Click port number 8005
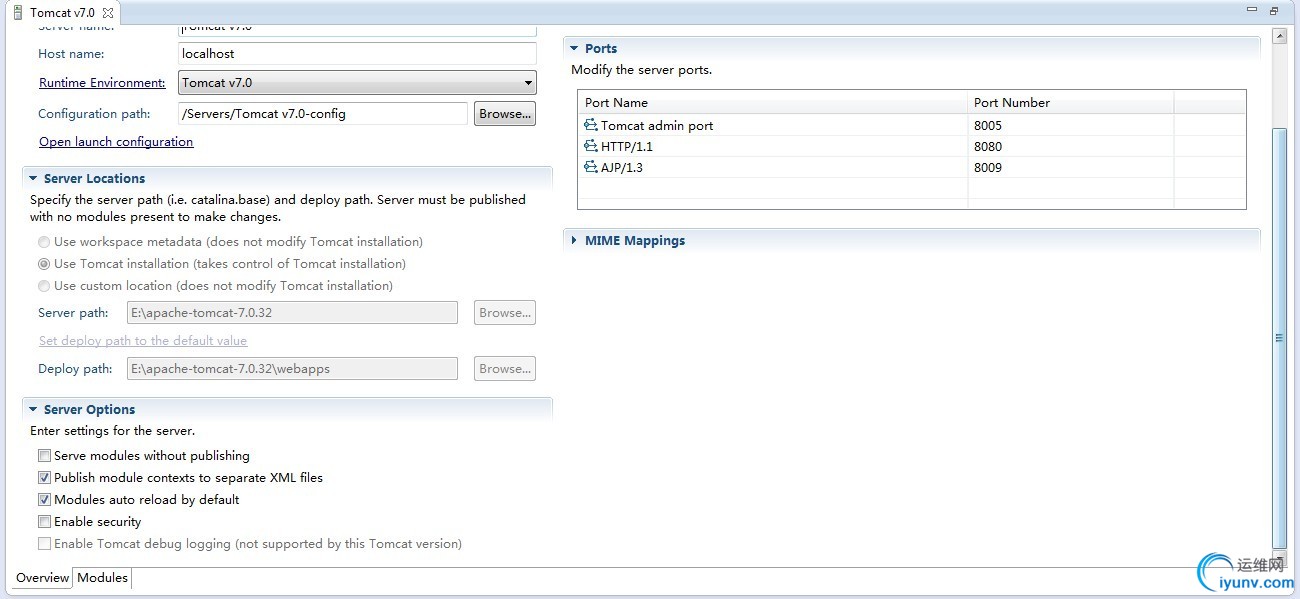The width and height of the screenshot is (1300, 599). 988,126
